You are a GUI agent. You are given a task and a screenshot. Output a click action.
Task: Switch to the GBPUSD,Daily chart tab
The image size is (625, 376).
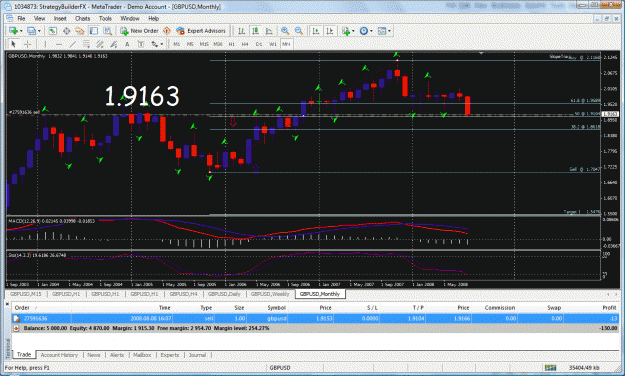click(x=224, y=294)
